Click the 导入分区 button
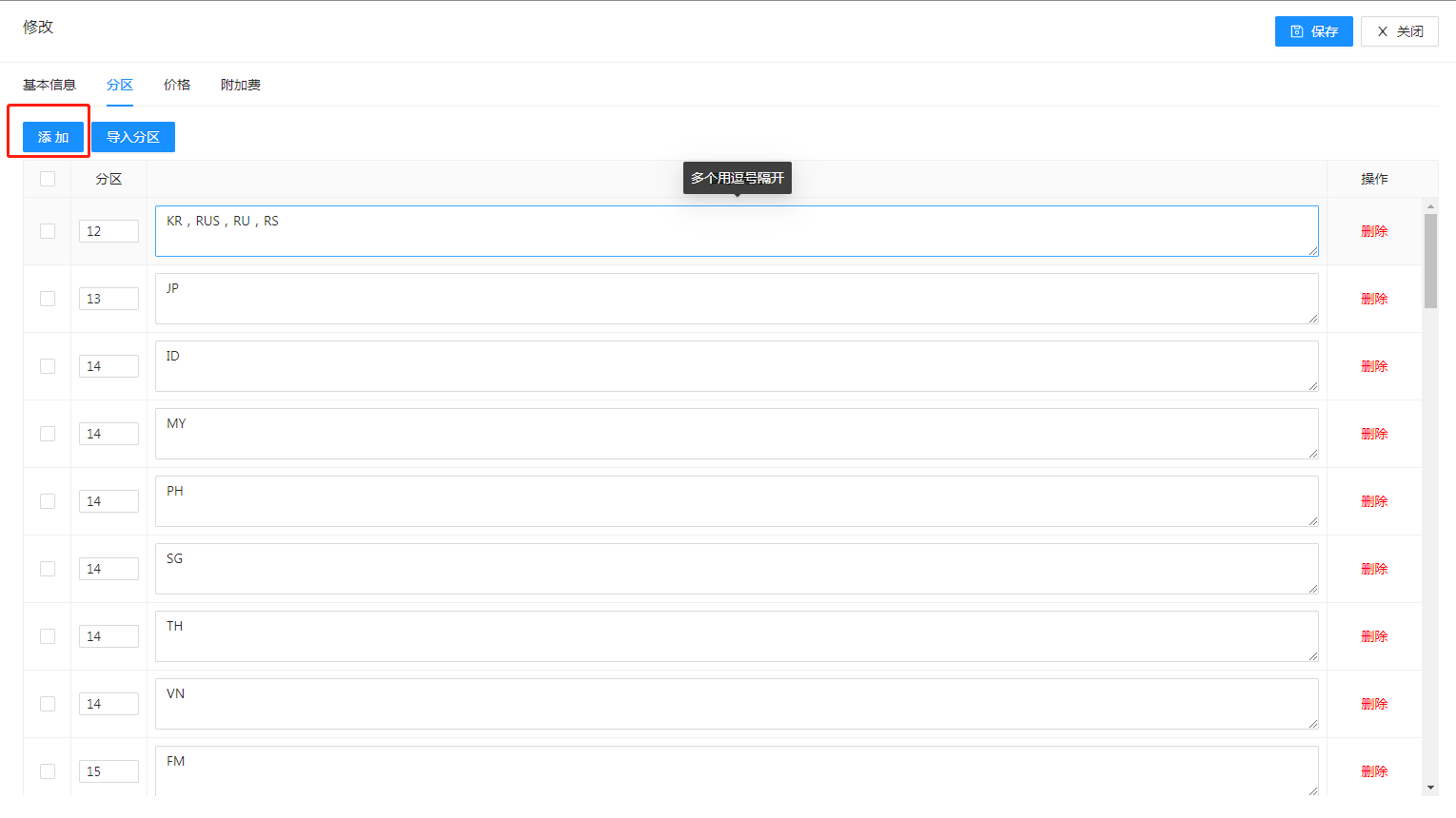1456x818 pixels. pyautogui.click(x=133, y=137)
